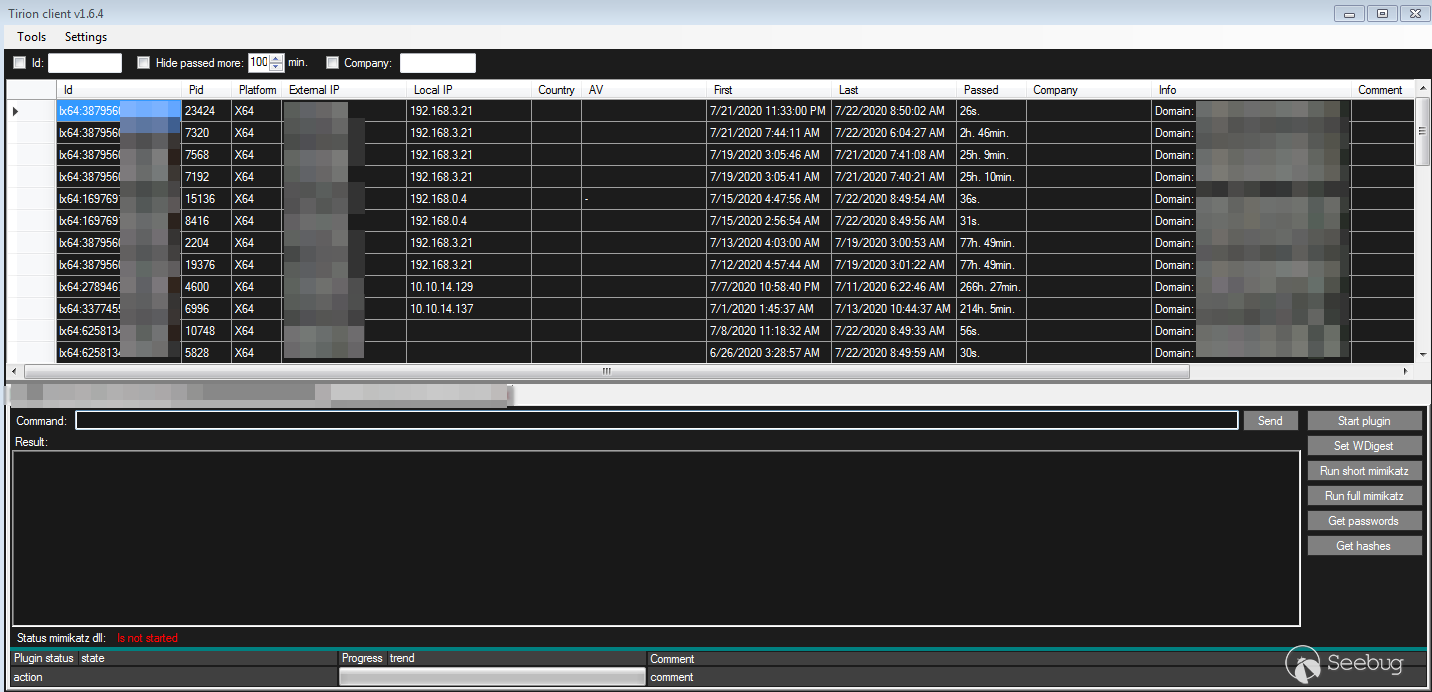
Task: Sort by the Id column header
Action: (119, 90)
